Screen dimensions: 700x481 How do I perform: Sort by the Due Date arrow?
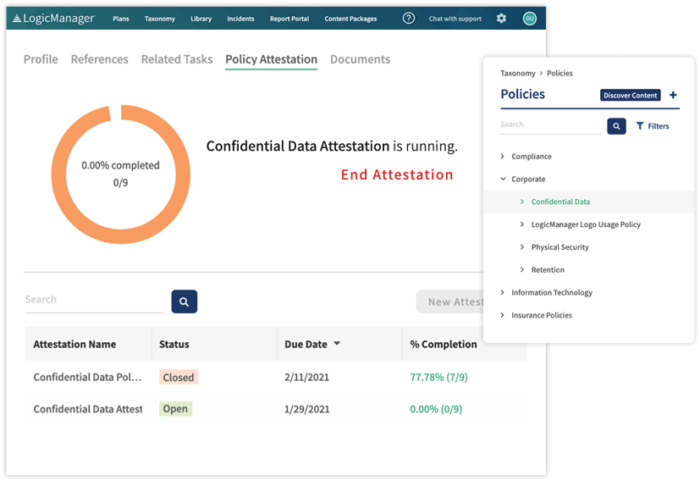tap(337, 343)
